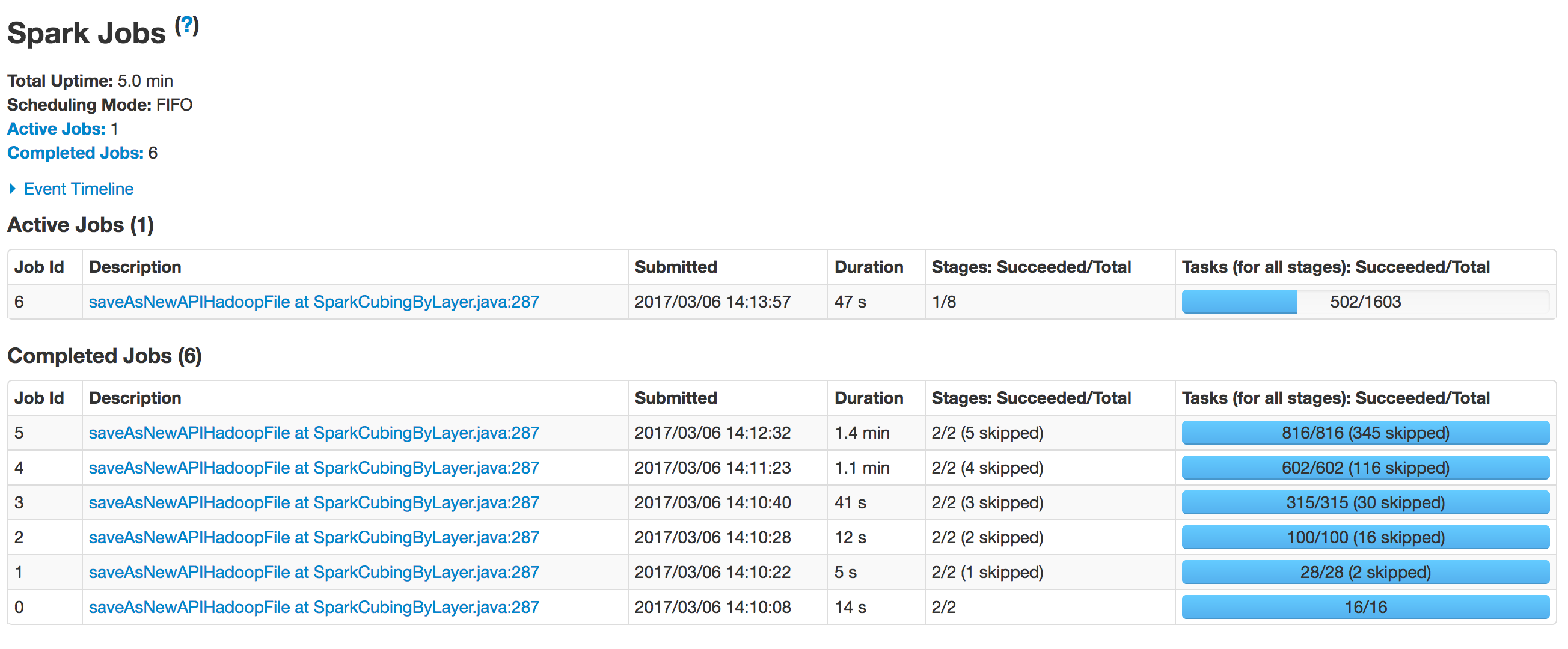Sort Completed Jobs by Stages Succeeded/Total header
This screenshot has width=1568, height=649.
pos(1031,398)
